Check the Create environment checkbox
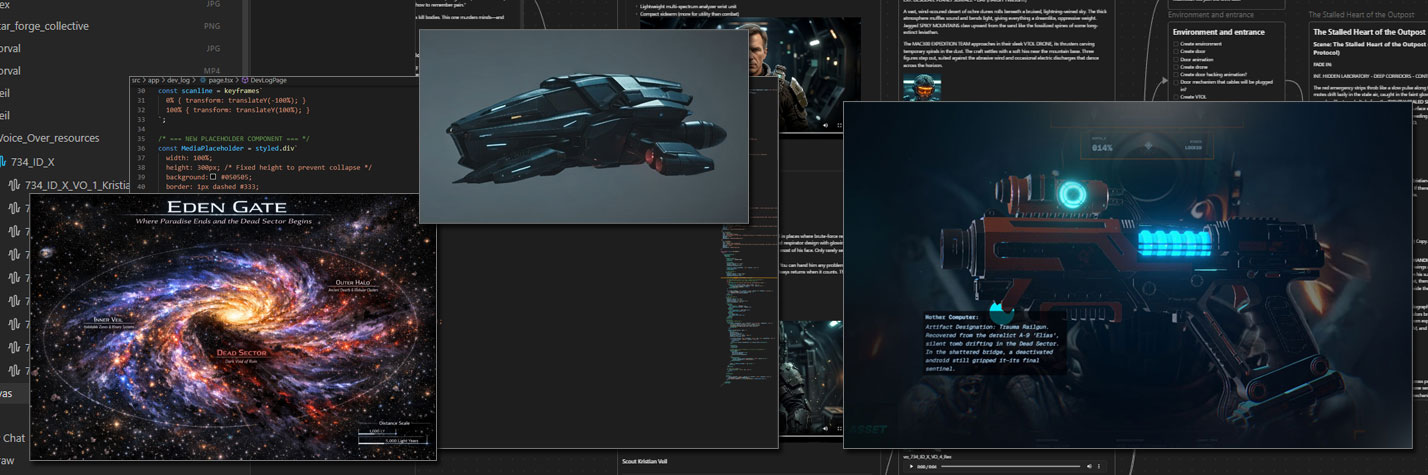The image size is (1428, 475). click(1174, 45)
